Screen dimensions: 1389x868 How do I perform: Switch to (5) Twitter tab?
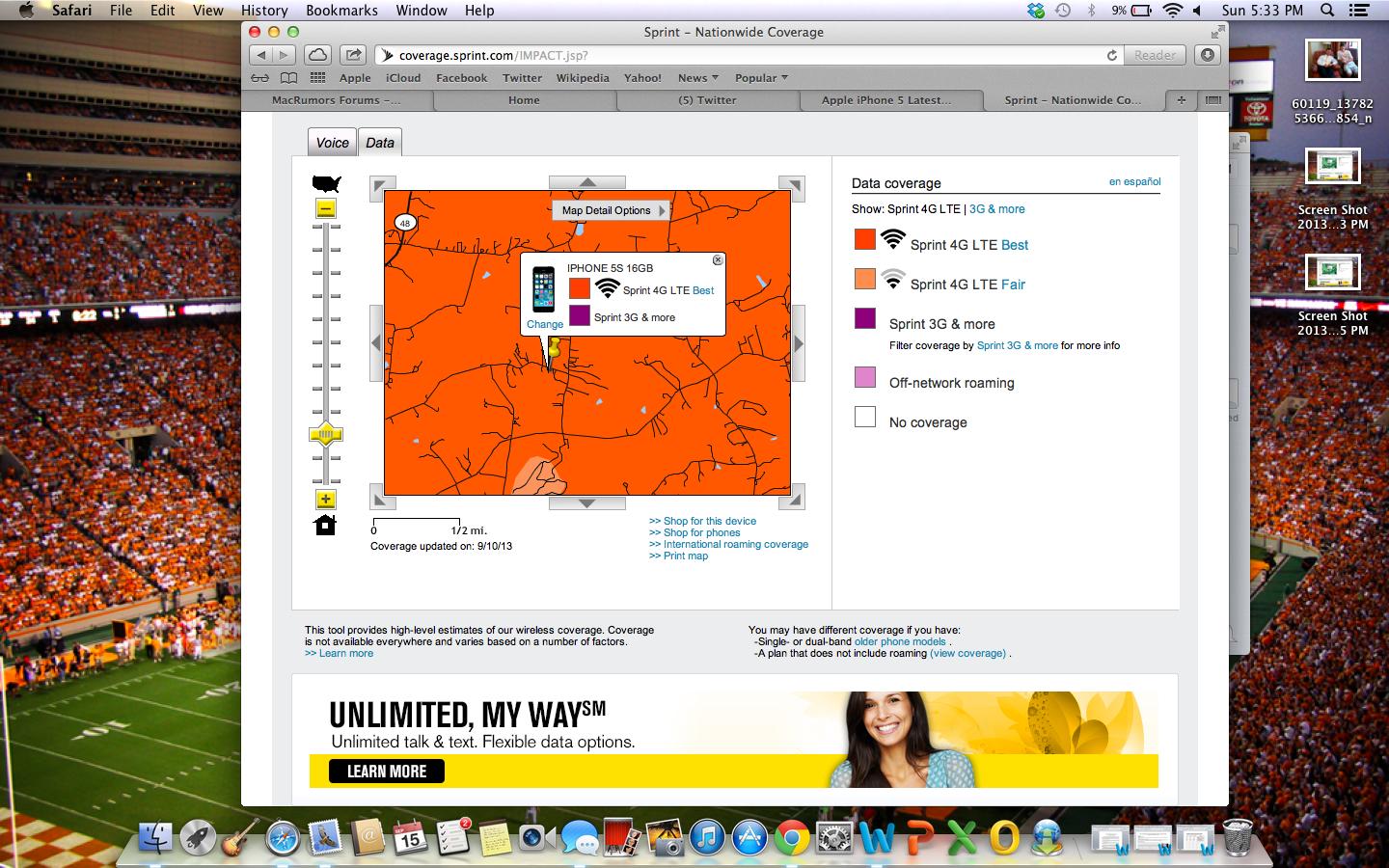(x=707, y=100)
